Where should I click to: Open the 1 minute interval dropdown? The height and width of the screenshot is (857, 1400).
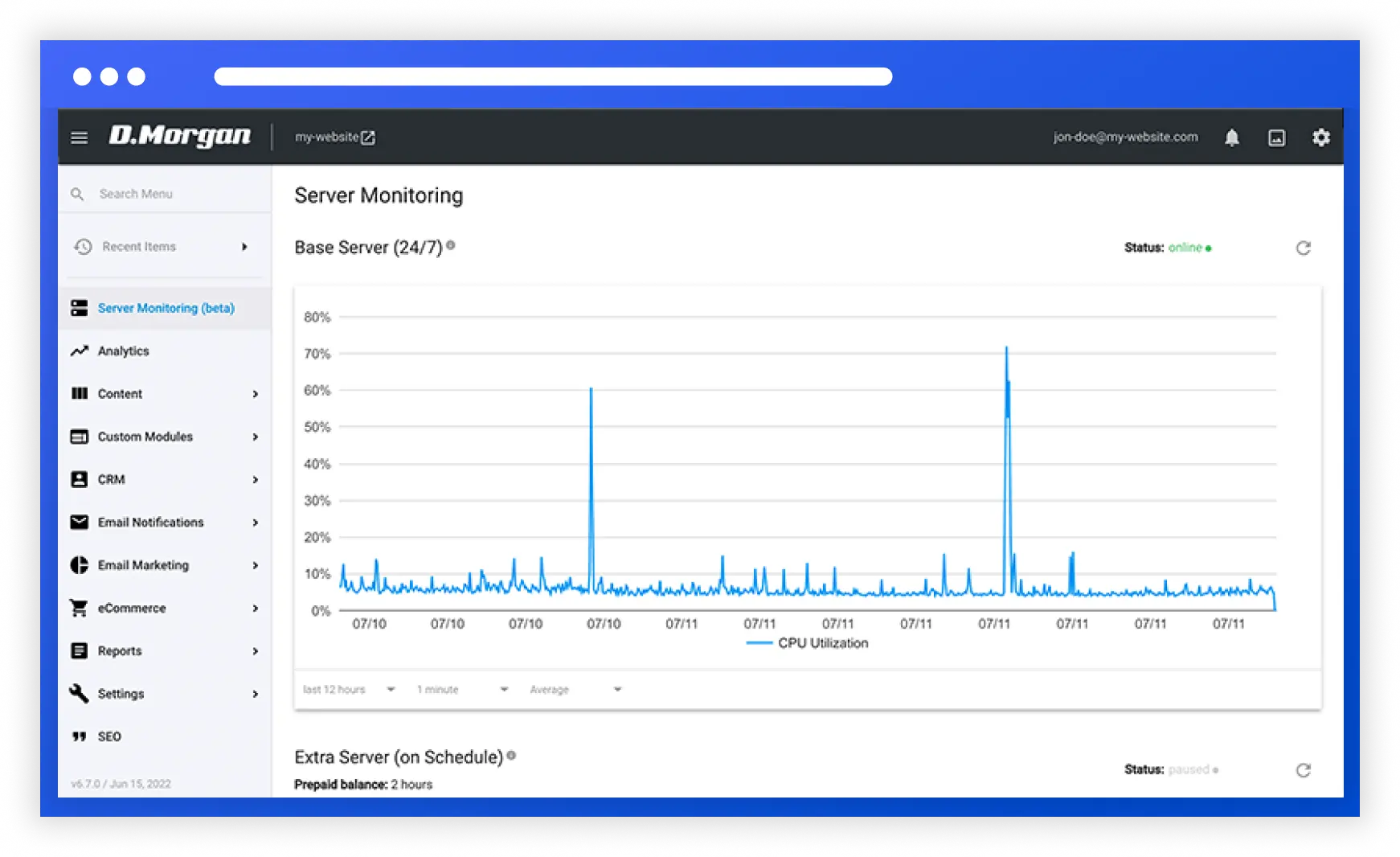[463, 690]
